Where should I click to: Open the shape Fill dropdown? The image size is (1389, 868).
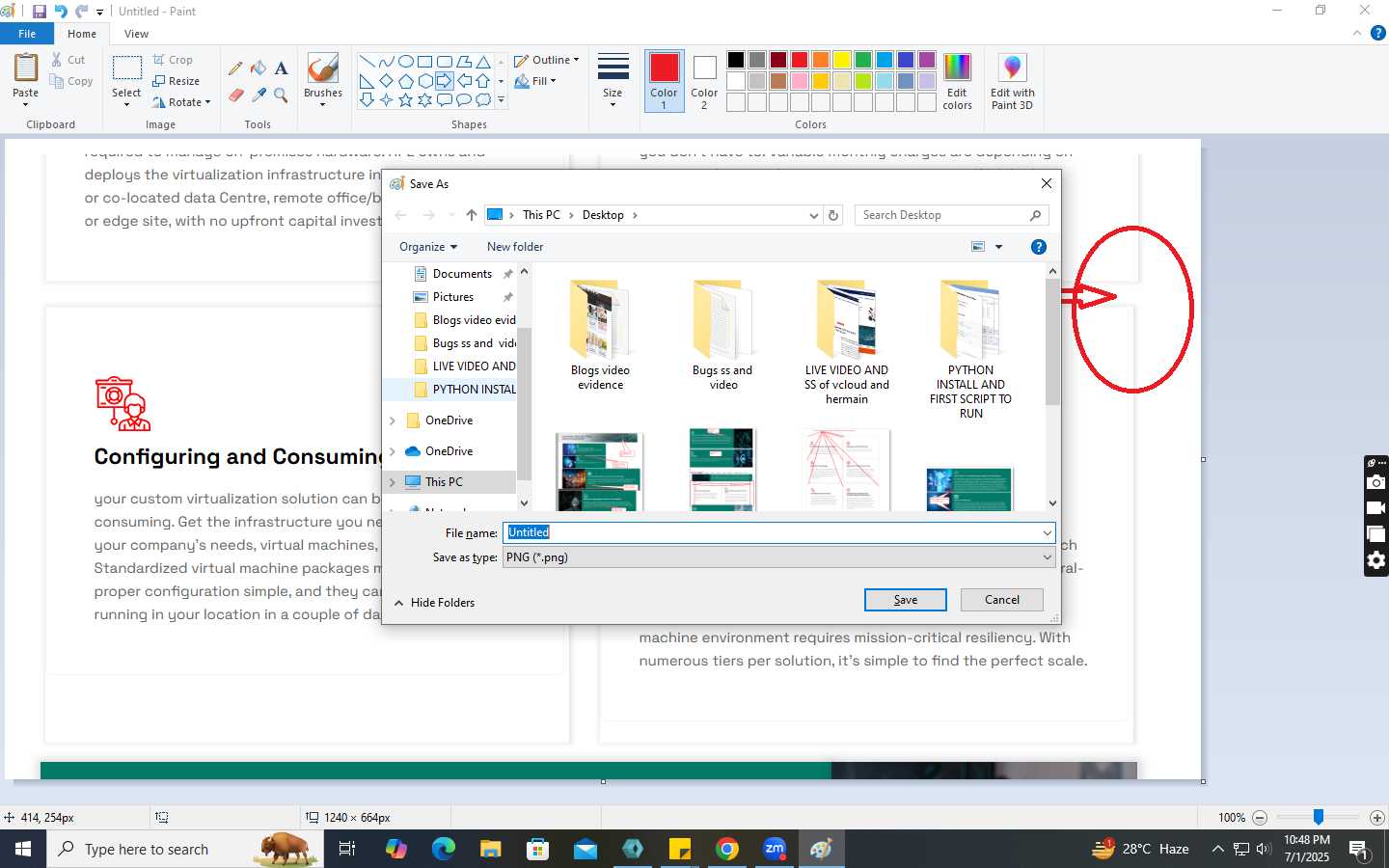point(535,81)
